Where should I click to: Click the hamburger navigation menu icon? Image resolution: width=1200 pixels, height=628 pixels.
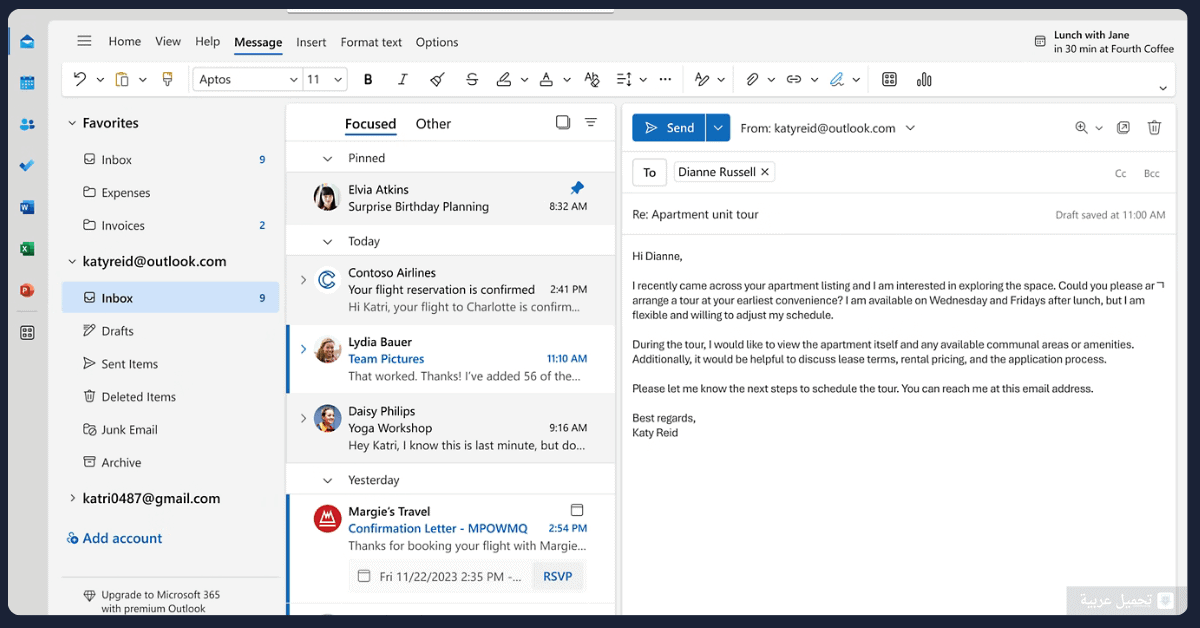(84, 41)
